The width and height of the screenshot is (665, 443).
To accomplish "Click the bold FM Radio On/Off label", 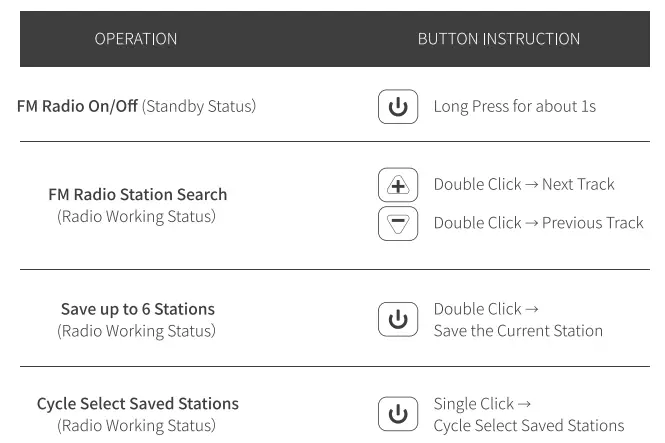I will pos(78,106).
